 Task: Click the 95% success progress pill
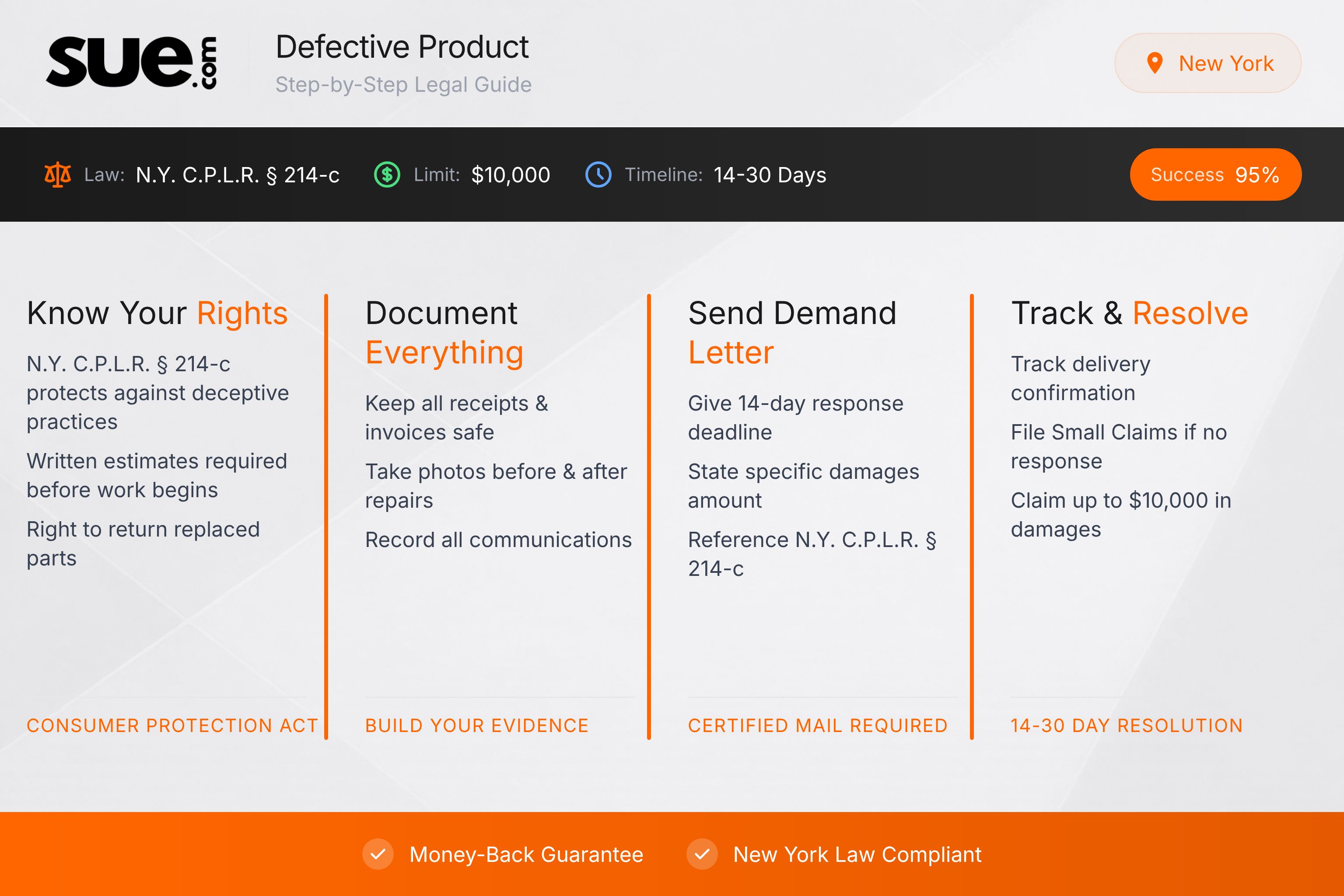coord(1215,174)
